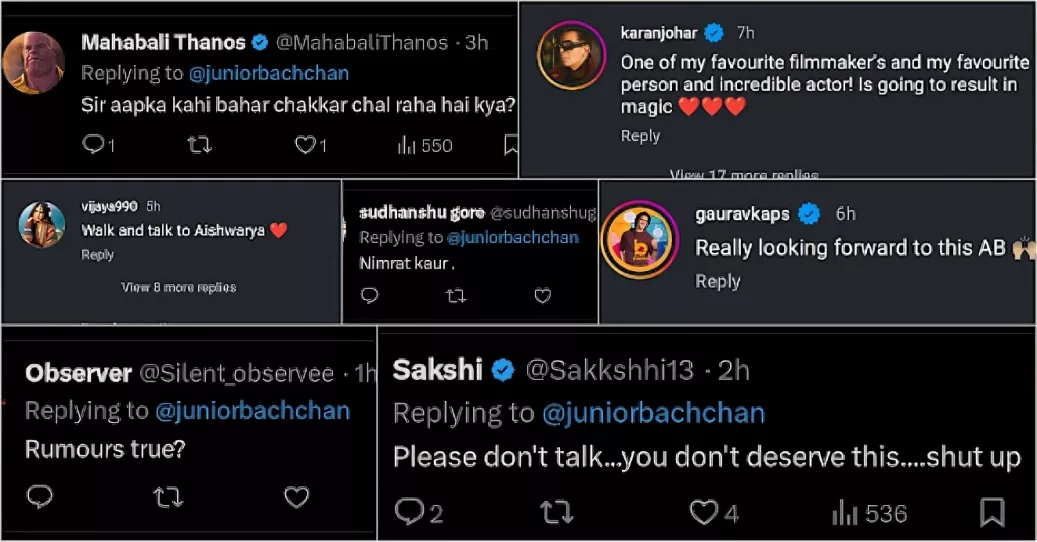The height and width of the screenshot is (542, 1037).
Task: Open @juniorbachchan mention in Sakshi's tweet
Action: click(653, 413)
